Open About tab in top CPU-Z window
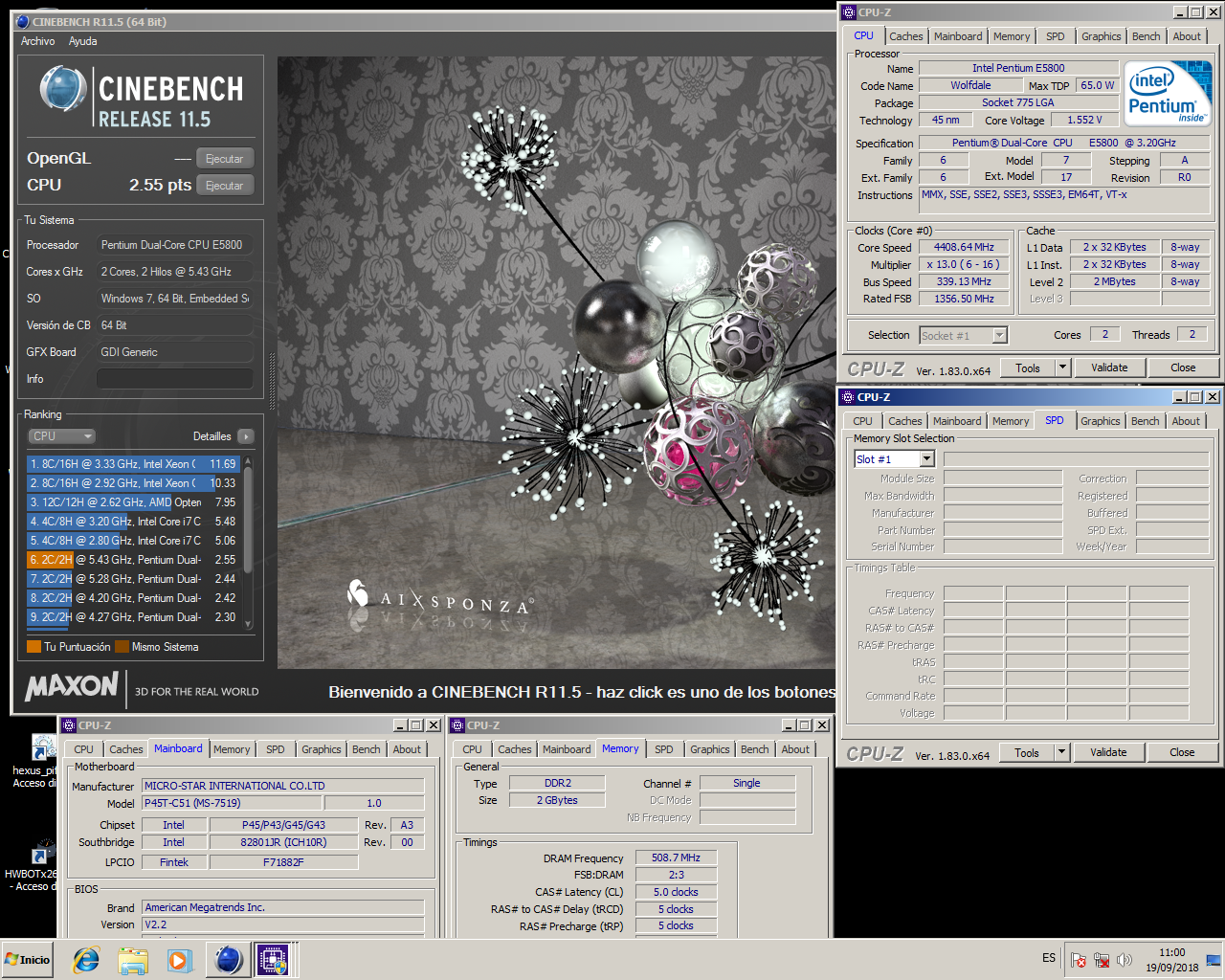Screen dimensions: 1225x980 (1187, 36)
